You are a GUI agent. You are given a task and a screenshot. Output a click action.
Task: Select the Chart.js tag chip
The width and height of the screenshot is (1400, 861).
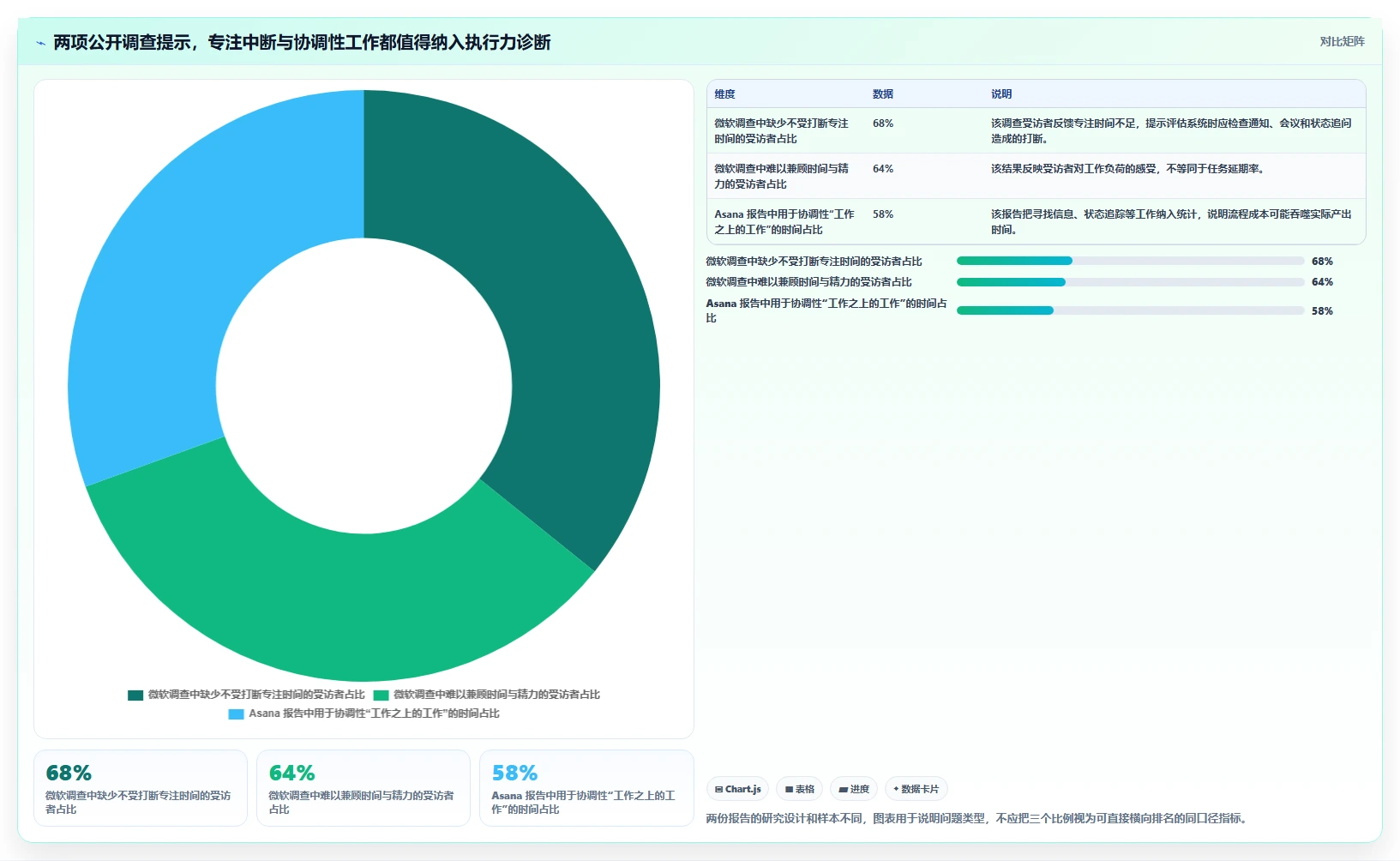[x=737, y=789]
